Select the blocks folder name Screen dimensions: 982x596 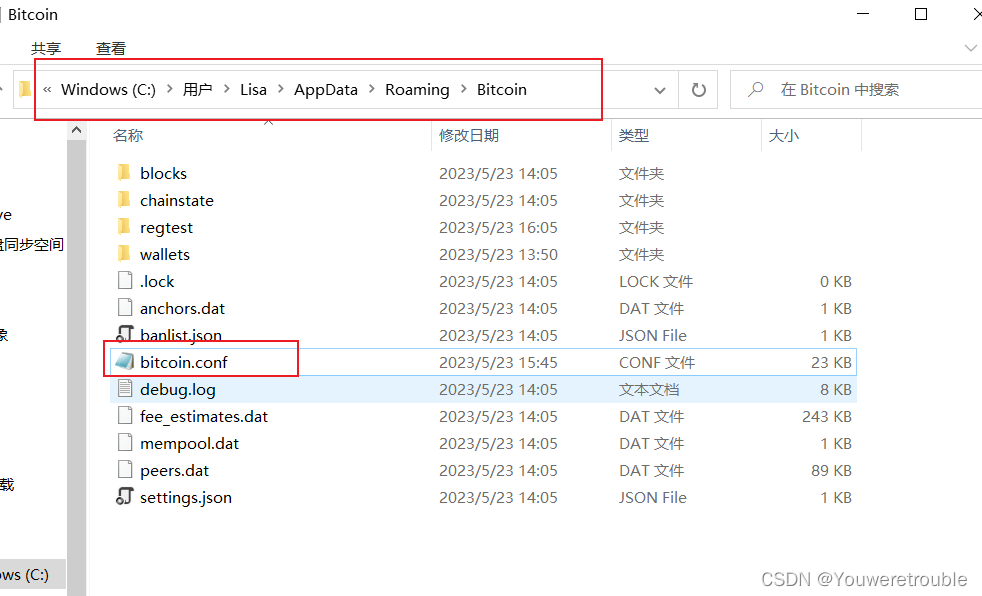coord(163,173)
